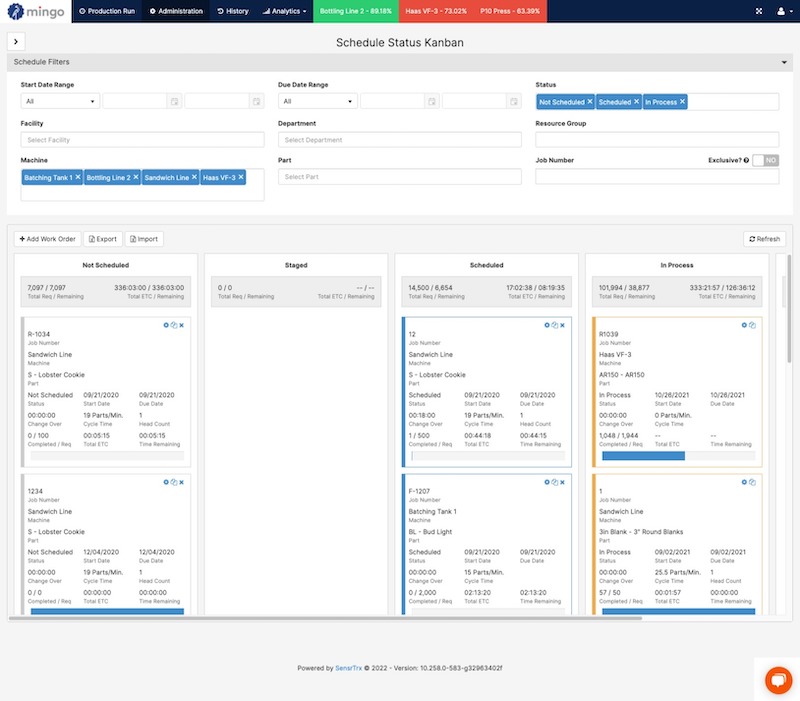
Task: Click fullscreen expand icon in top bar
Action: [x=759, y=11]
